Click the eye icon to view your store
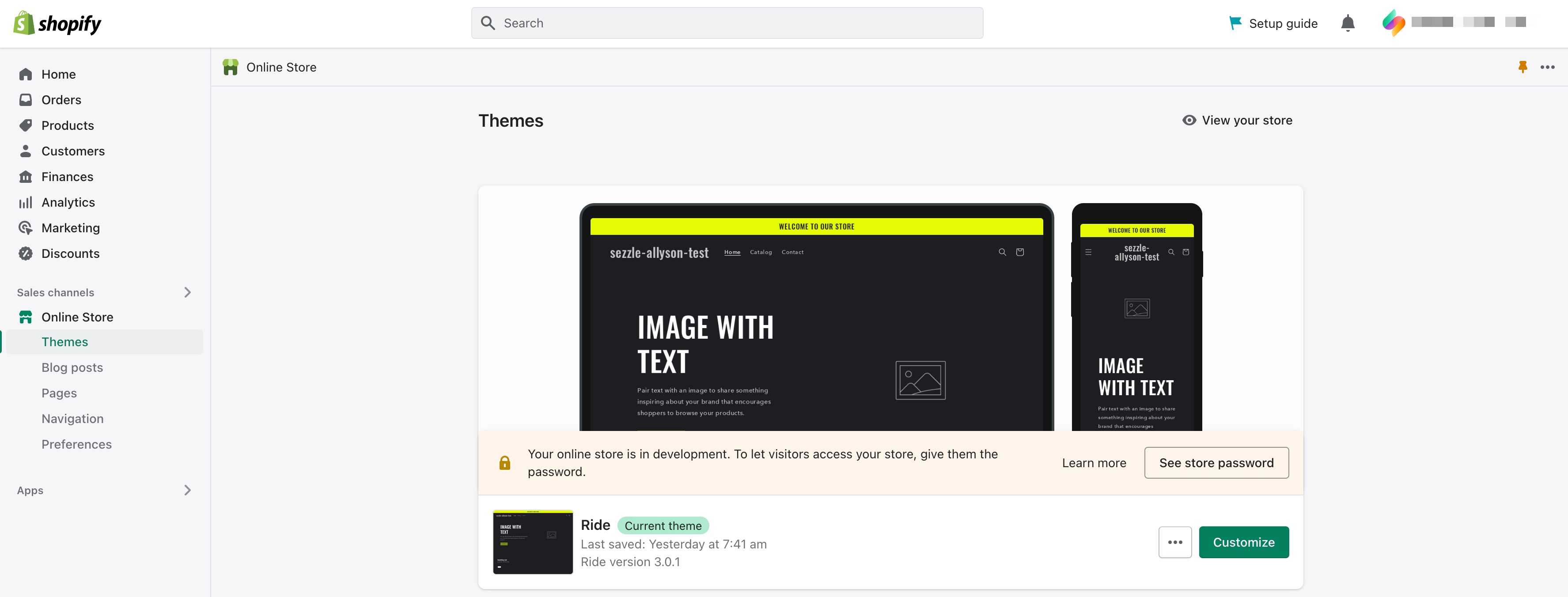 [x=1189, y=121]
